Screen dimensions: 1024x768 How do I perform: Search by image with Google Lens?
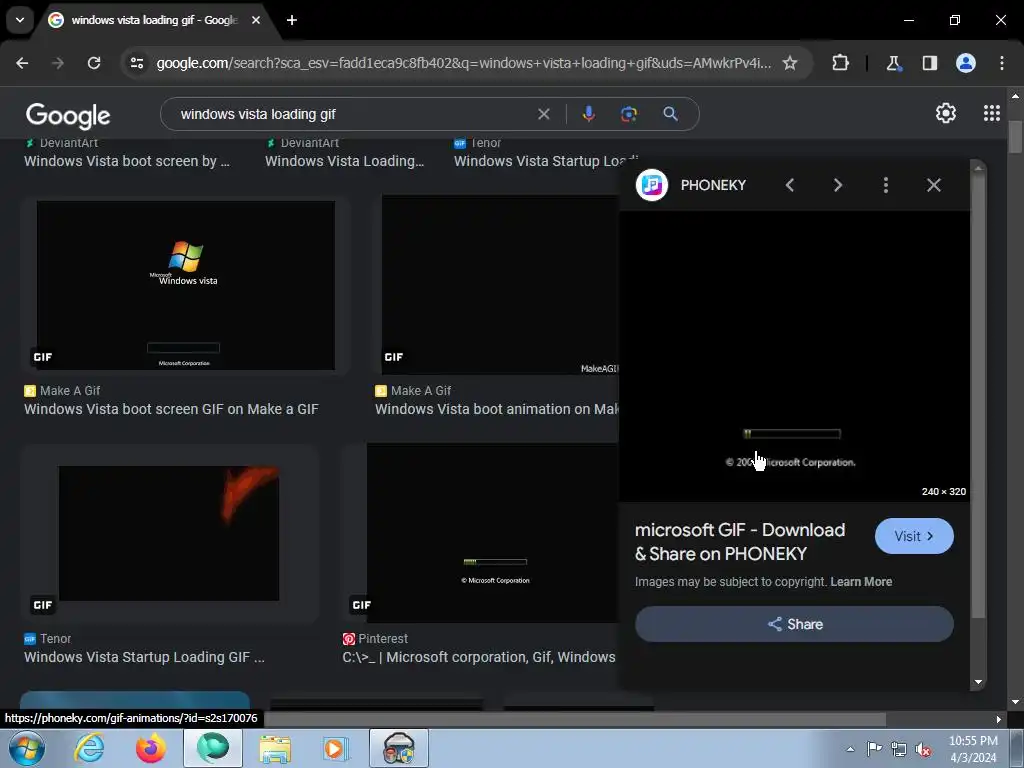click(628, 114)
